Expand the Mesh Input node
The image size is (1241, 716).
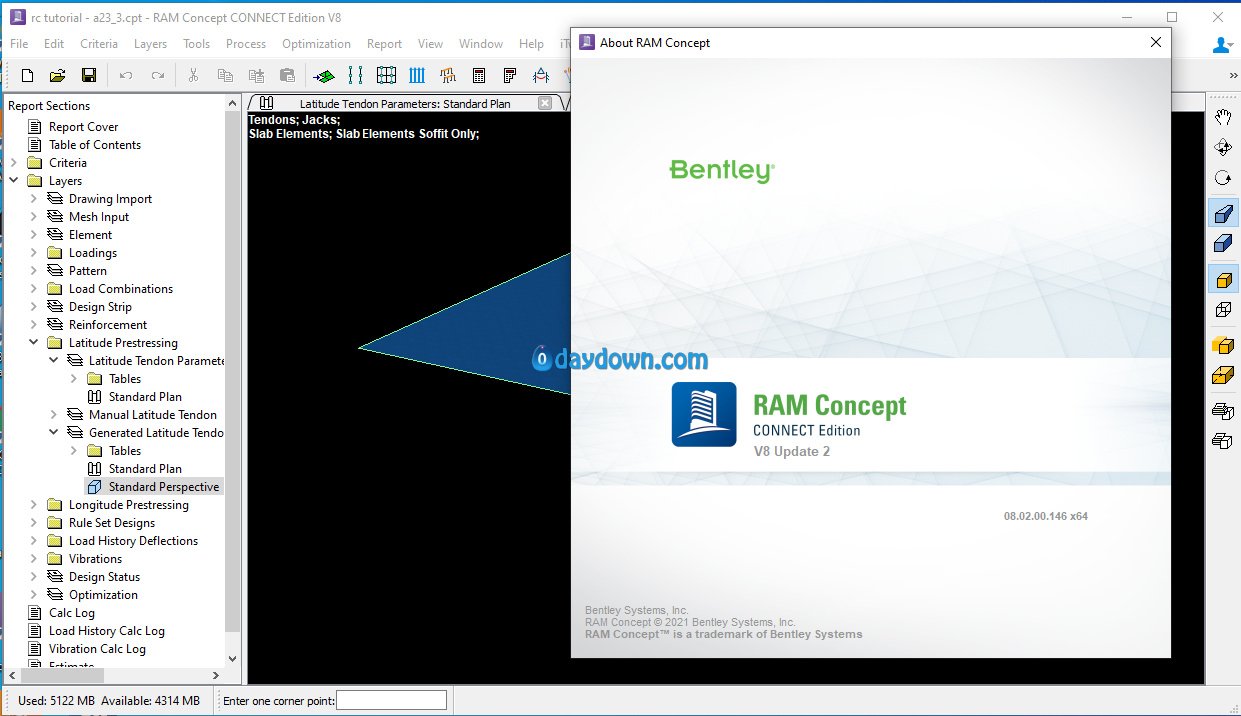click(34, 217)
